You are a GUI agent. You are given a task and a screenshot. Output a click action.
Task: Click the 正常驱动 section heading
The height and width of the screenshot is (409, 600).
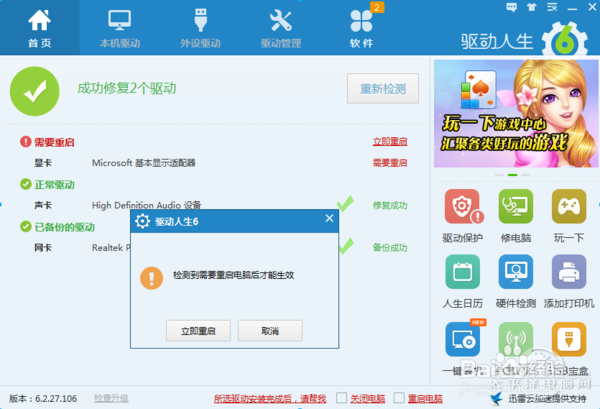(x=54, y=185)
